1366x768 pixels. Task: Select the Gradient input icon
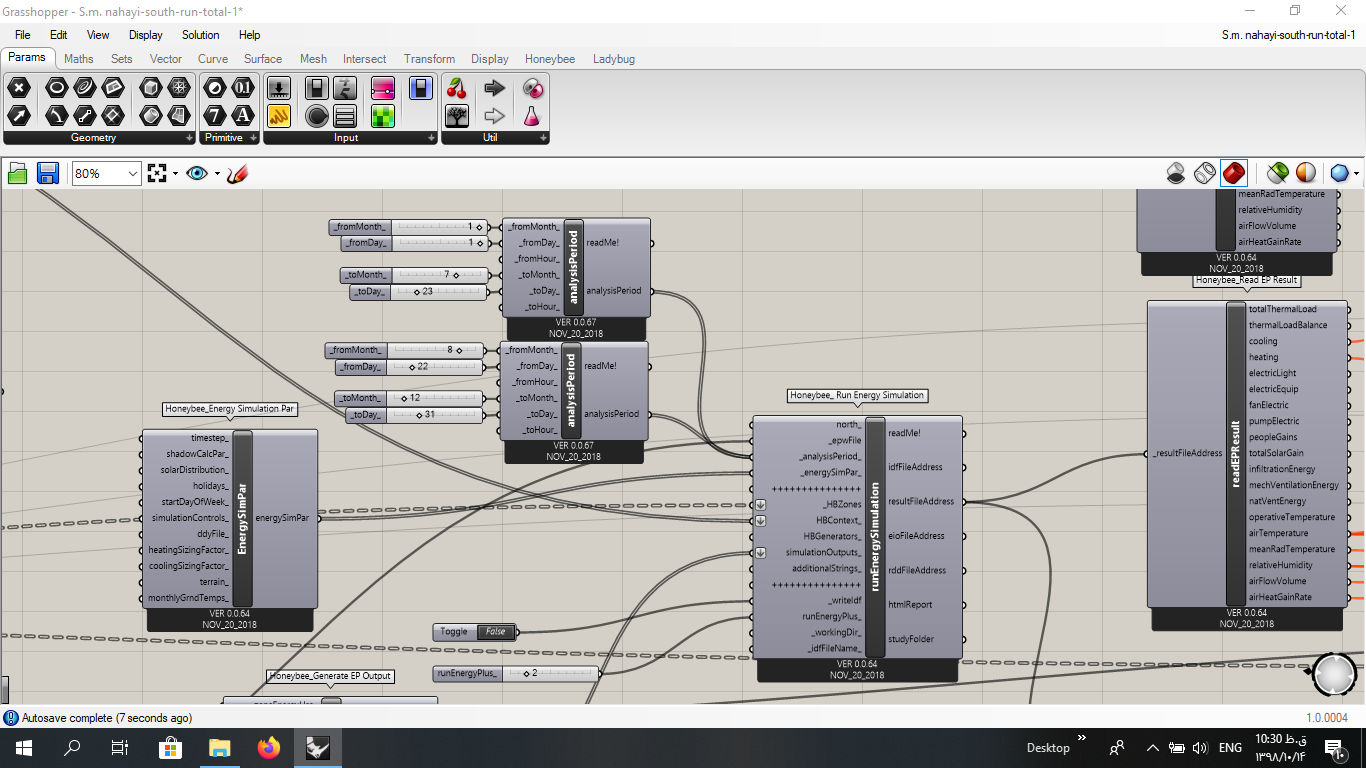[383, 88]
